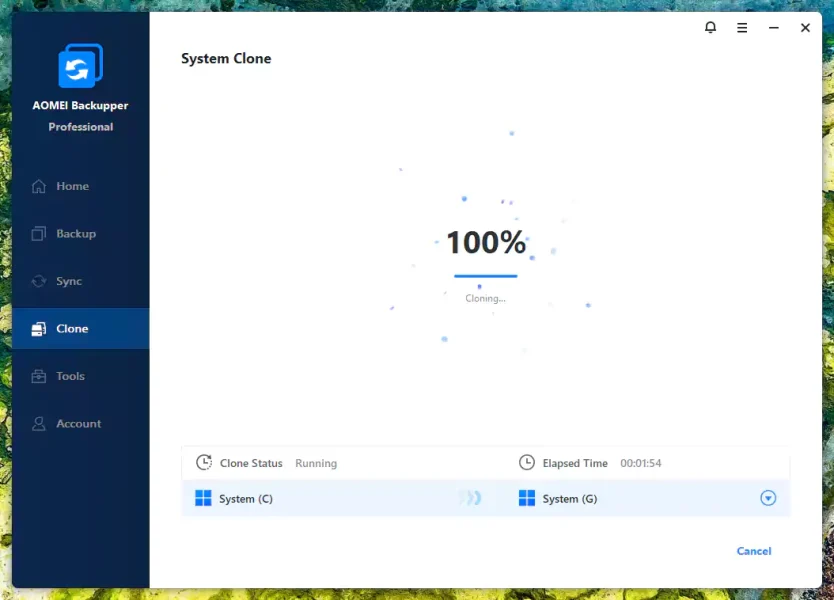
Task: Click the highlighted Clone sidebar icon
Action: (41, 328)
